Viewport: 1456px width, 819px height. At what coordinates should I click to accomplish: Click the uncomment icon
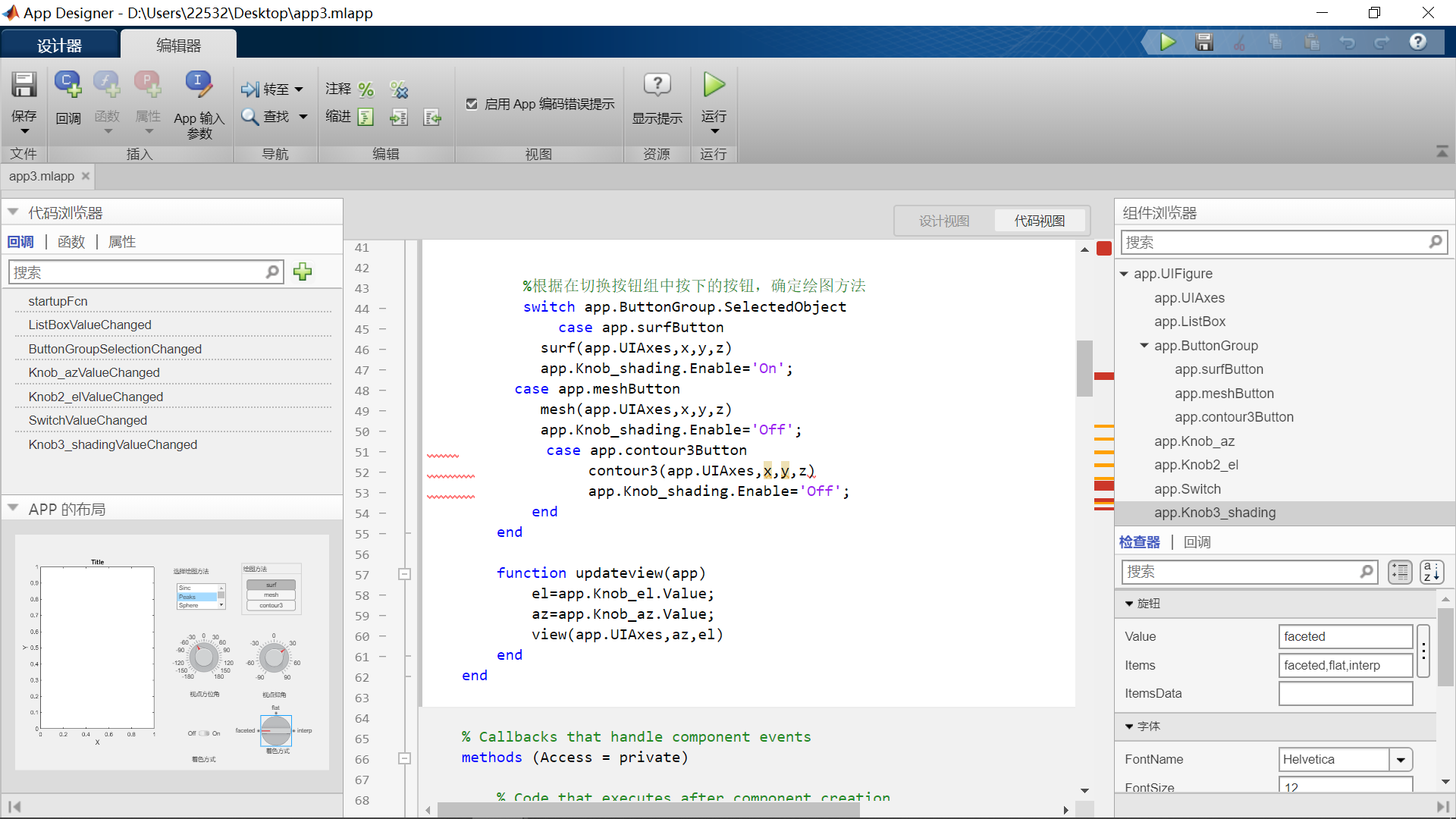coord(399,89)
